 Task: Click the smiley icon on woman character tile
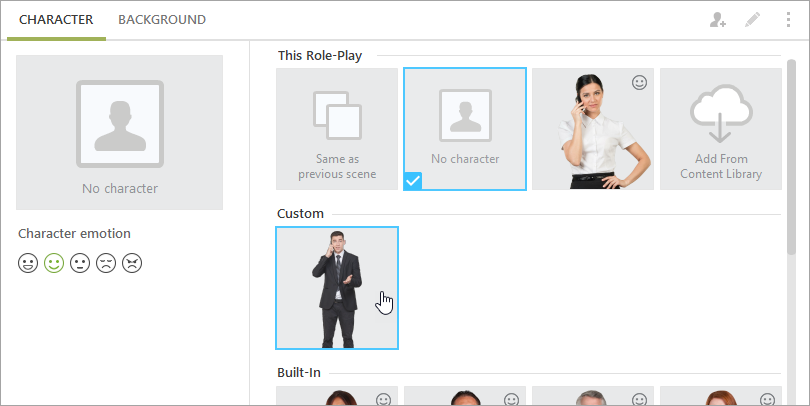(x=640, y=83)
